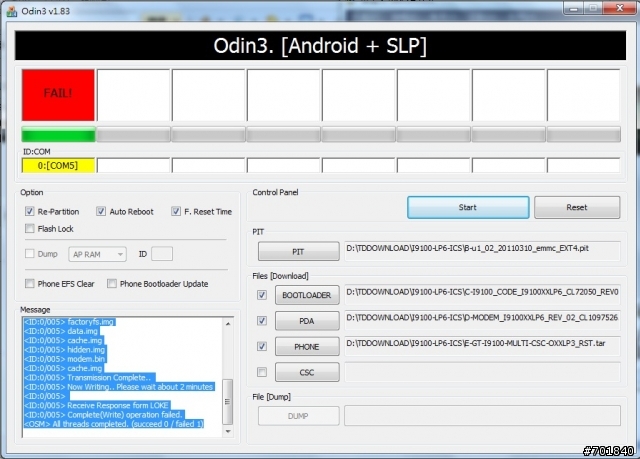Click the PDA file path field
640x459 pixels.
point(482,320)
